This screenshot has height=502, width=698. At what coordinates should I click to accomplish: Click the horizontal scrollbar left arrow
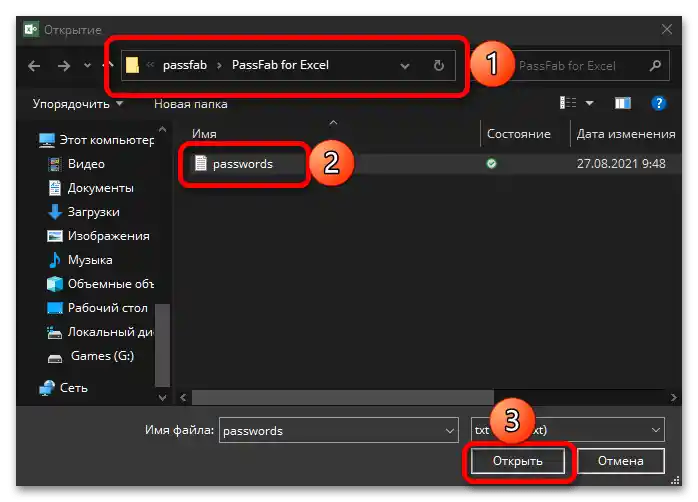[x=183, y=397]
